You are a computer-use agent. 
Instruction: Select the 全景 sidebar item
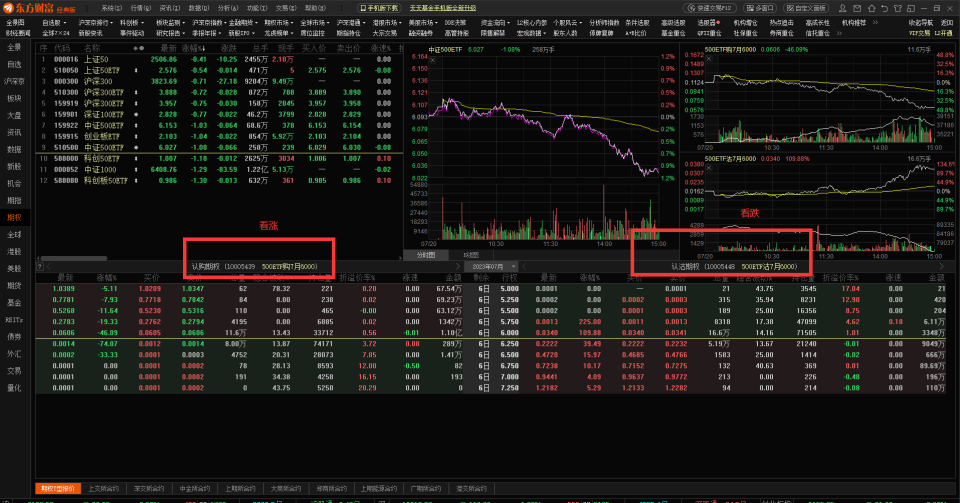pyautogui.click(x=15, y=47)
